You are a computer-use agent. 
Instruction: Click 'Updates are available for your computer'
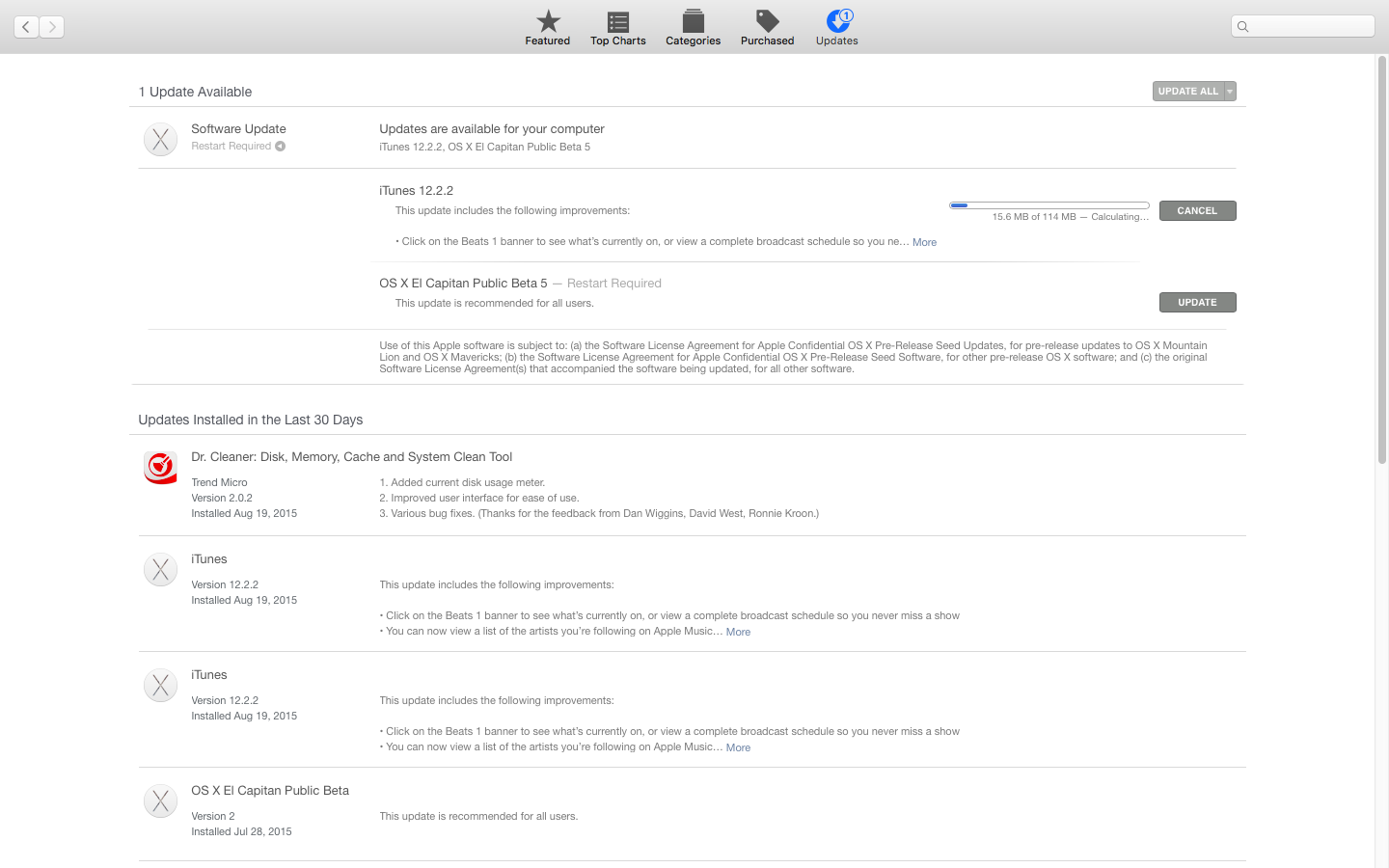click(x=492, y=129)
